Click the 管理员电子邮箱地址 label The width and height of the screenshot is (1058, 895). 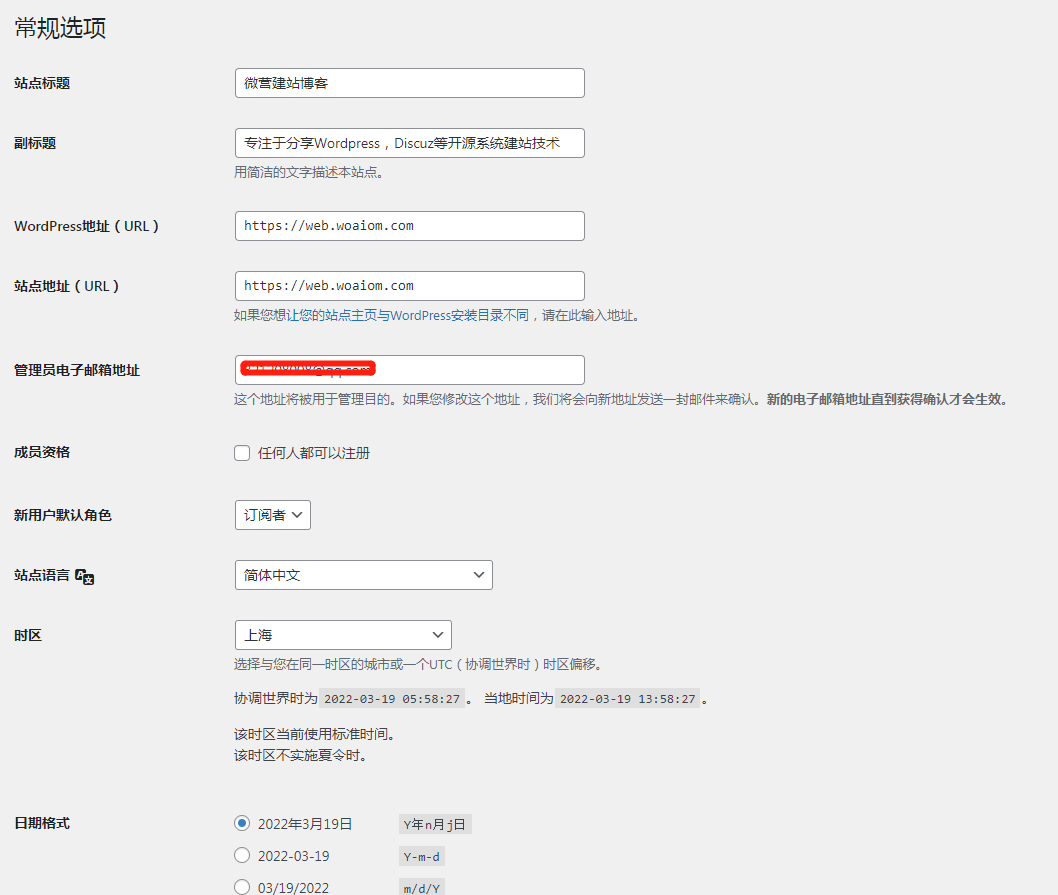77,370
